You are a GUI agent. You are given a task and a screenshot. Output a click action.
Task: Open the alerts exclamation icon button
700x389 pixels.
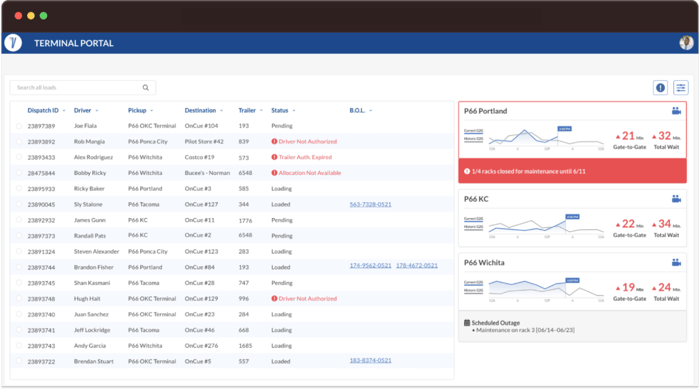tap(660, 88)
